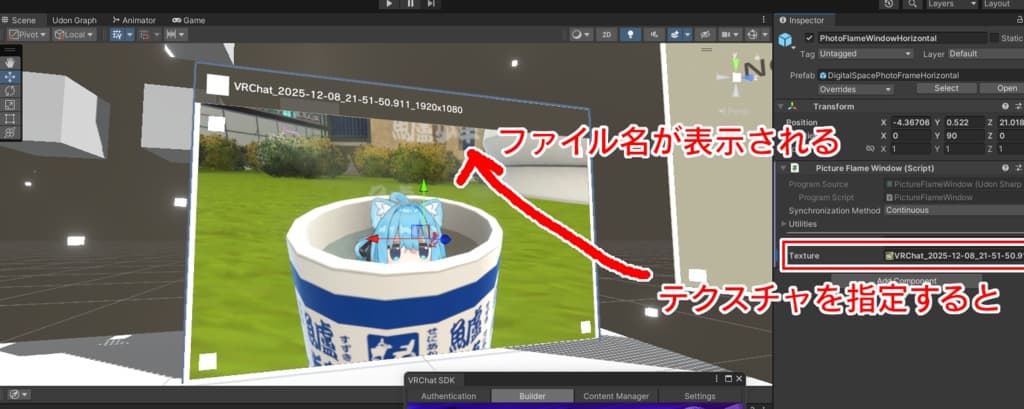Click the GameObject cube icon in Inspector

point(785,40)
